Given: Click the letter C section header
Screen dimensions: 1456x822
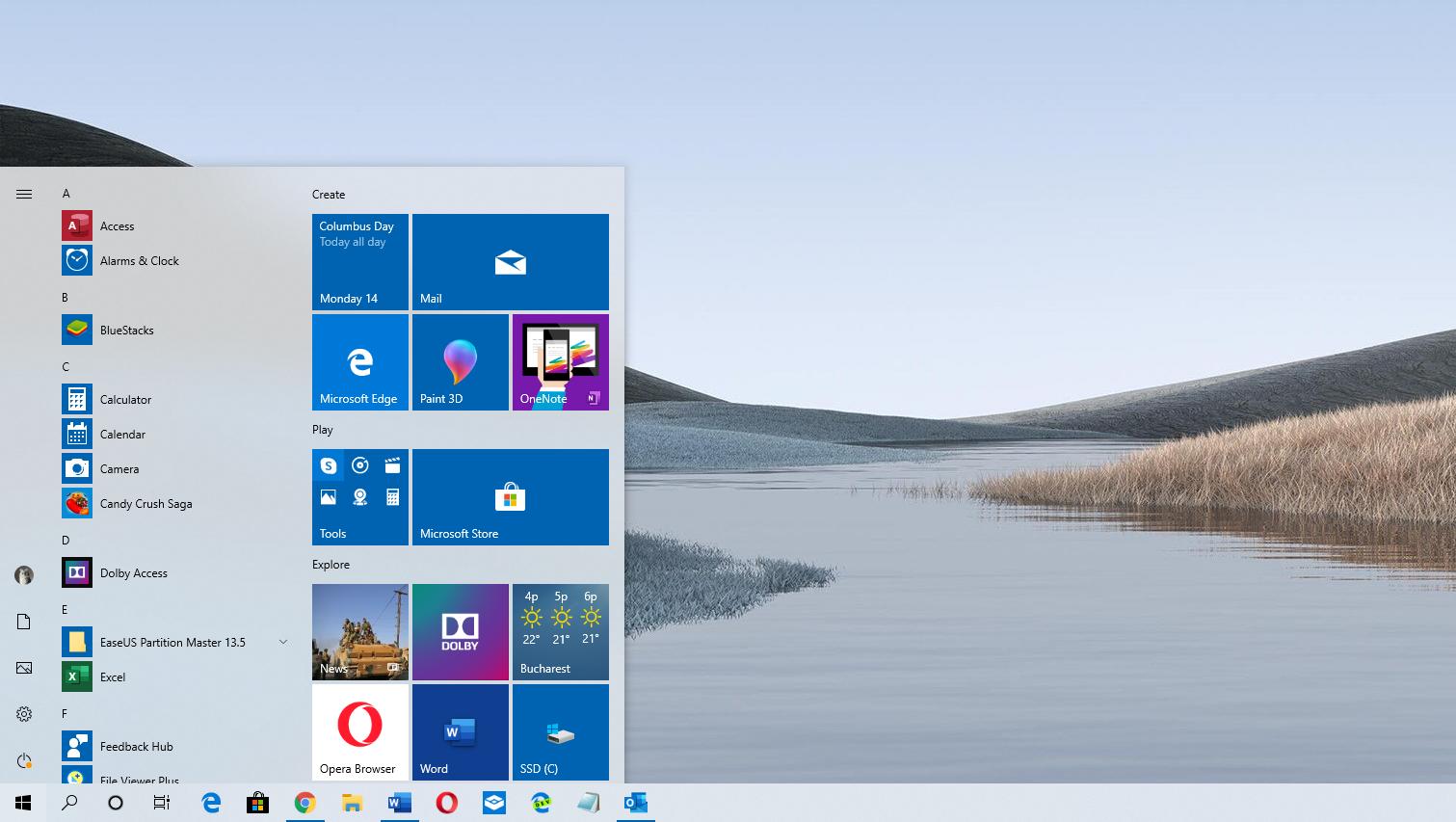Looking at the screenshot, I should click(x=66, y=367).
